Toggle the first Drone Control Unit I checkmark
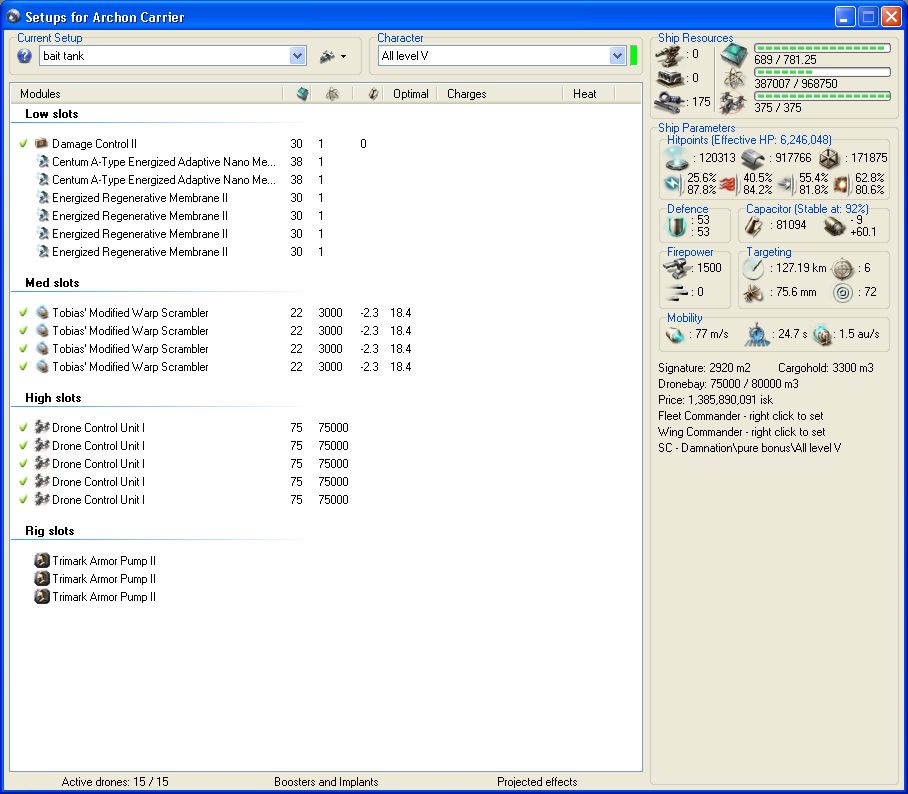908x794 pixels. (x=23, y=427)
